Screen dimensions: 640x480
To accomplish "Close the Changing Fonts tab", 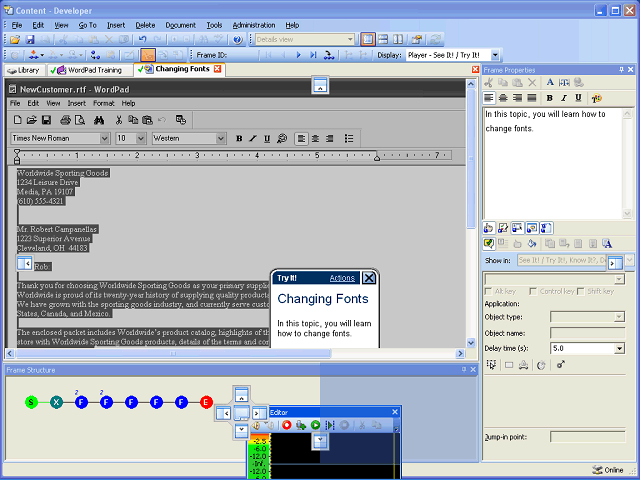I will (218, 69).
